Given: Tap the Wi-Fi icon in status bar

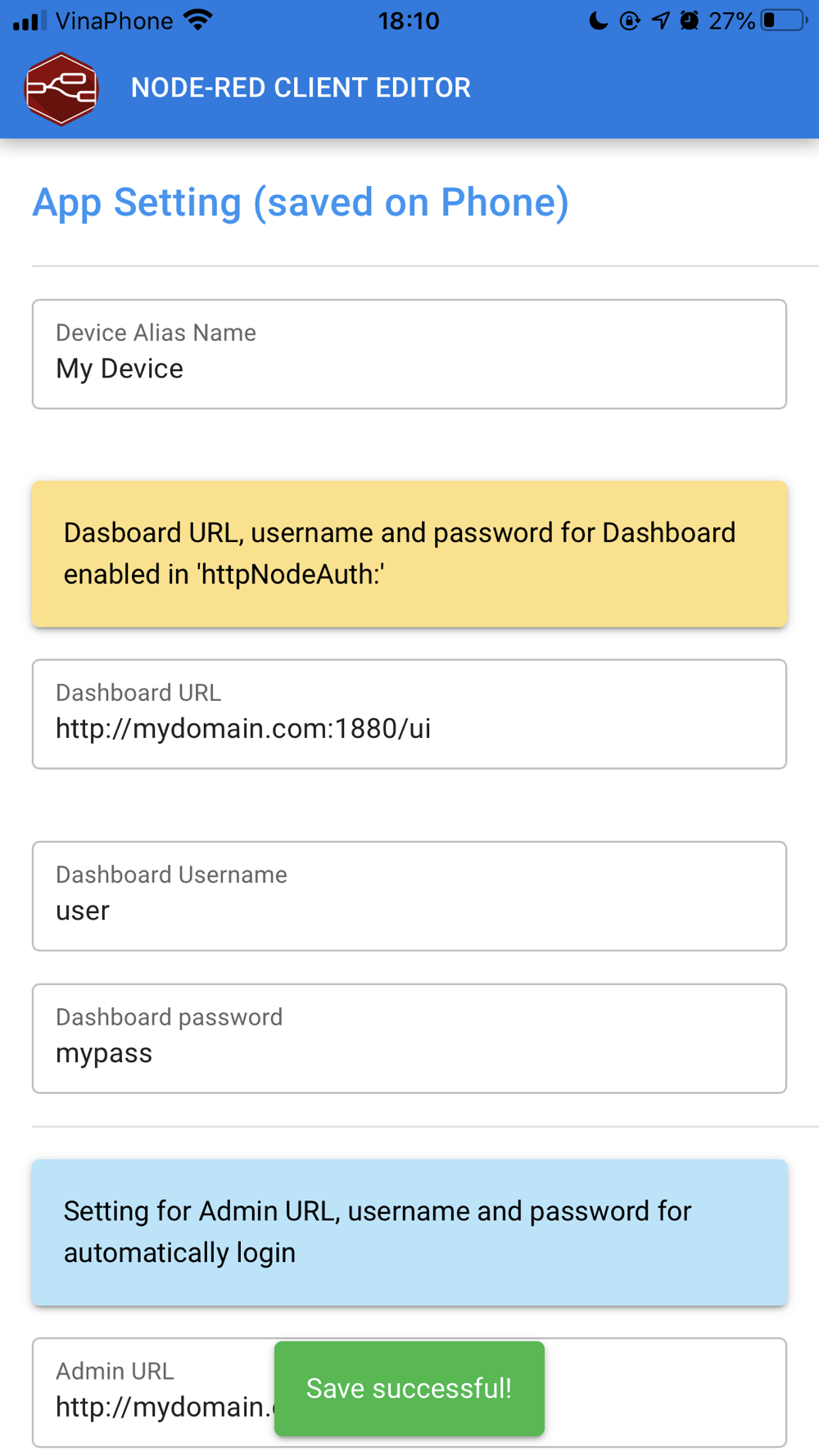Looking at the screenshot, I should pyautogui.click(x=198, y=20).
